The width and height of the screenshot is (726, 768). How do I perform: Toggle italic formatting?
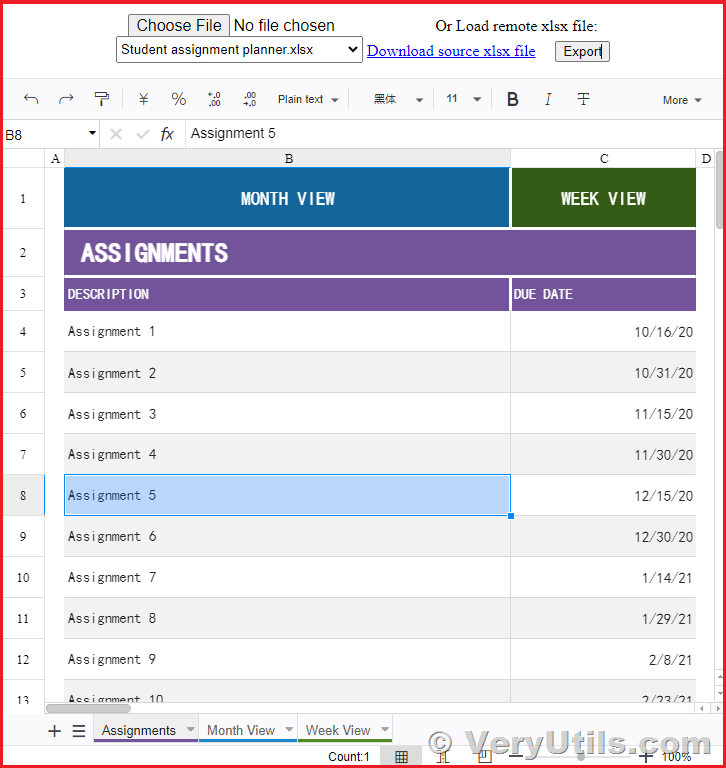pyautogui.click(x=548, y=99)
